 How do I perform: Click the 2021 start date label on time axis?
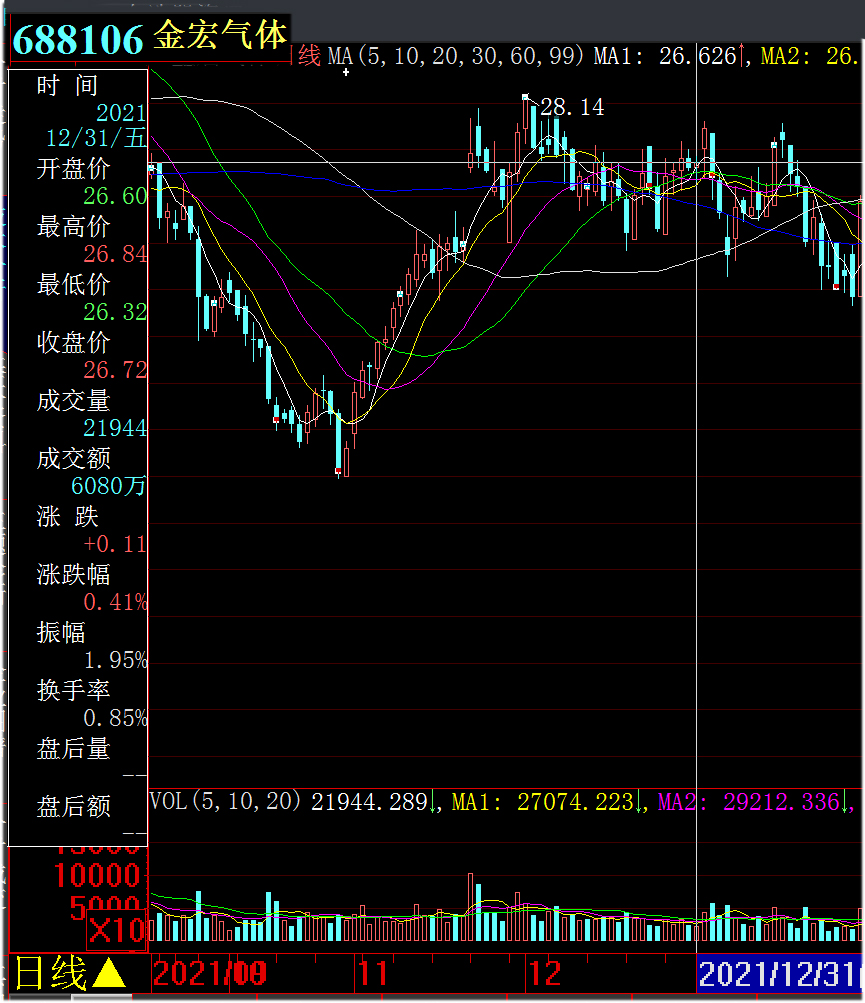tap(210, 974)
